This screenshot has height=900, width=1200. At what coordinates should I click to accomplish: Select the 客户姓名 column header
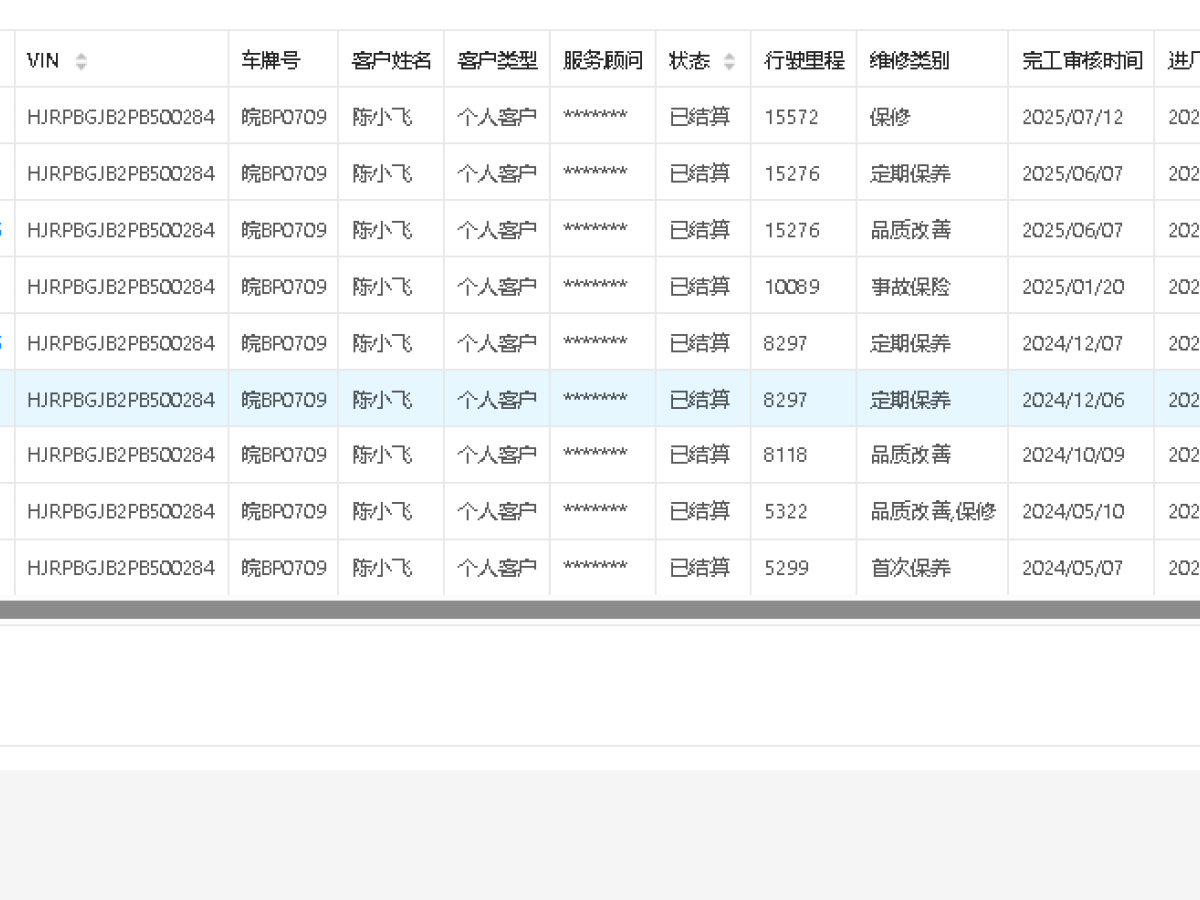391,61
